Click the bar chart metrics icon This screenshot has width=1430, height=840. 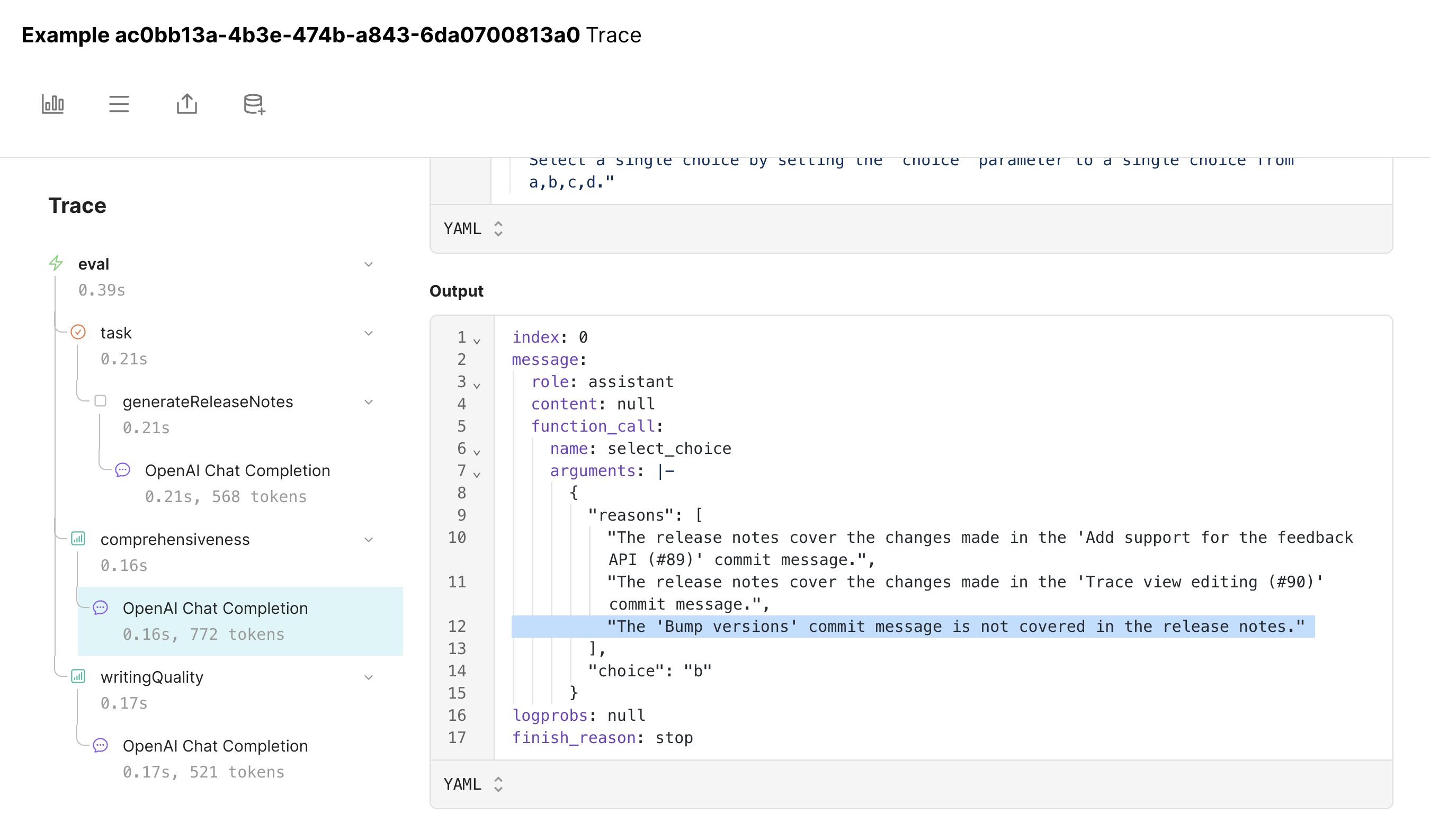click(53, 104)
